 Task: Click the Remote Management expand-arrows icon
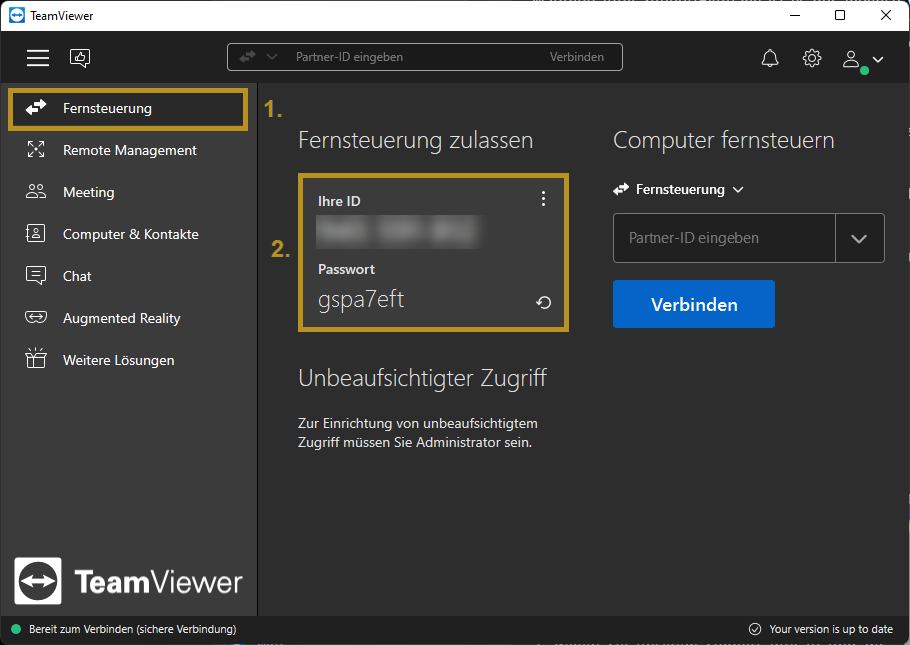pos(36,150)
